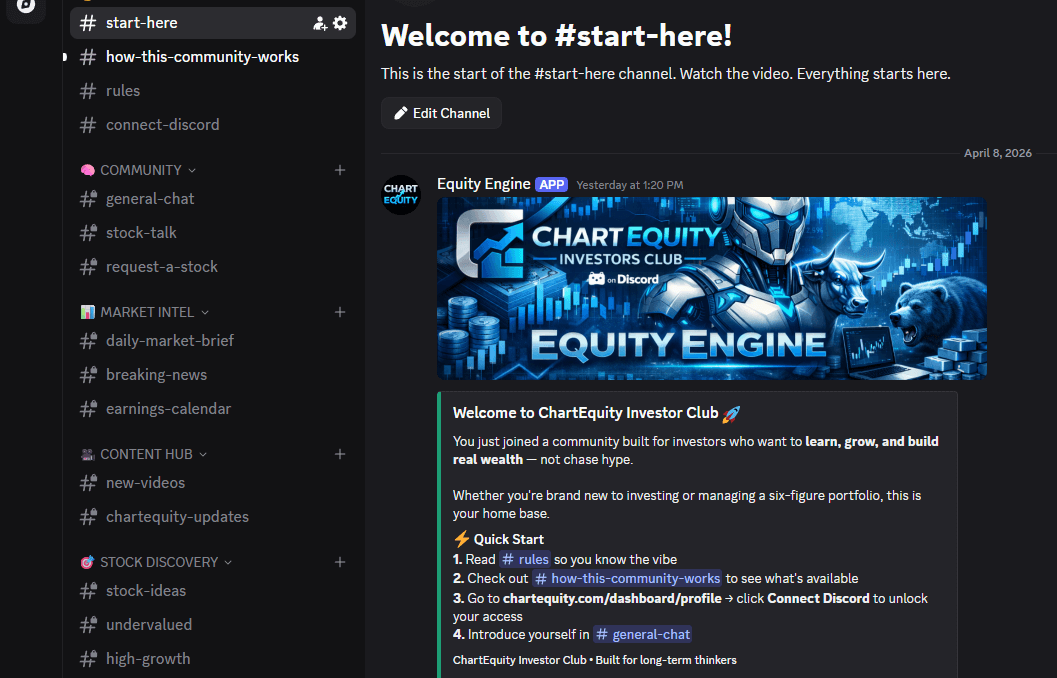
Task: Click the hashtag icon beside rules channel
Action: 87,90
